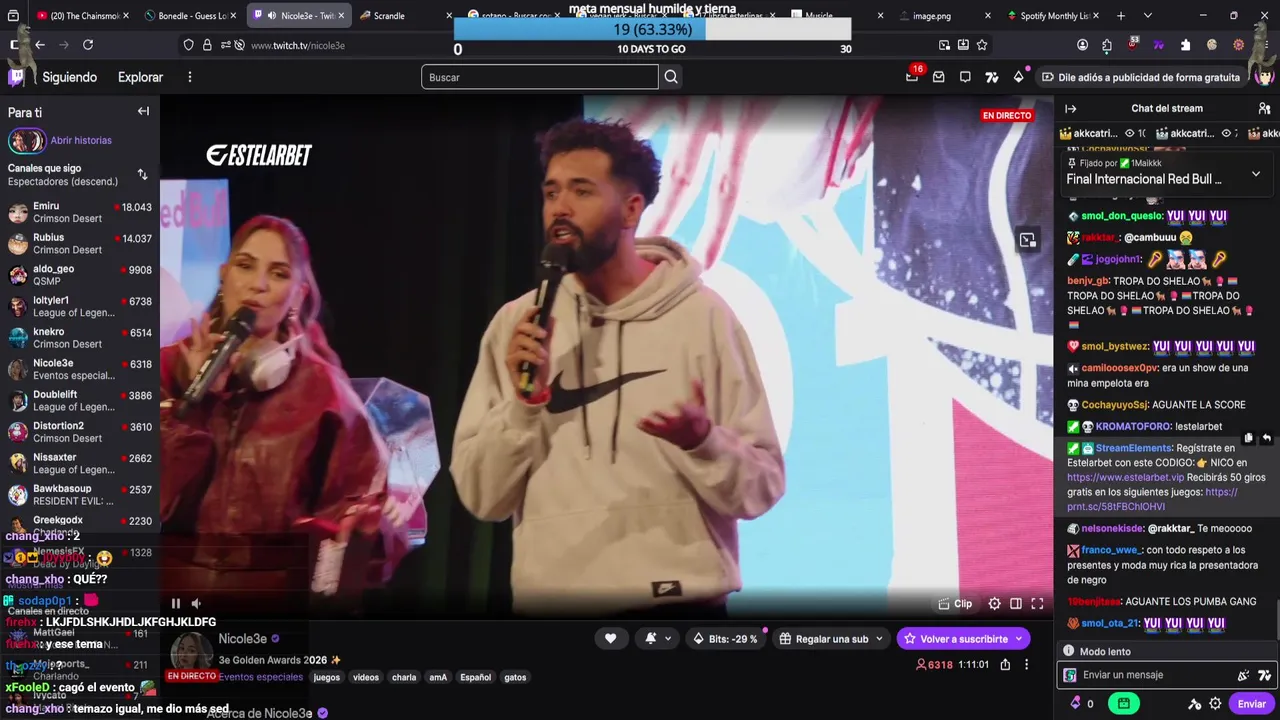Open the inbox notifications icon

pyautogui.click(x=939, y=77)
